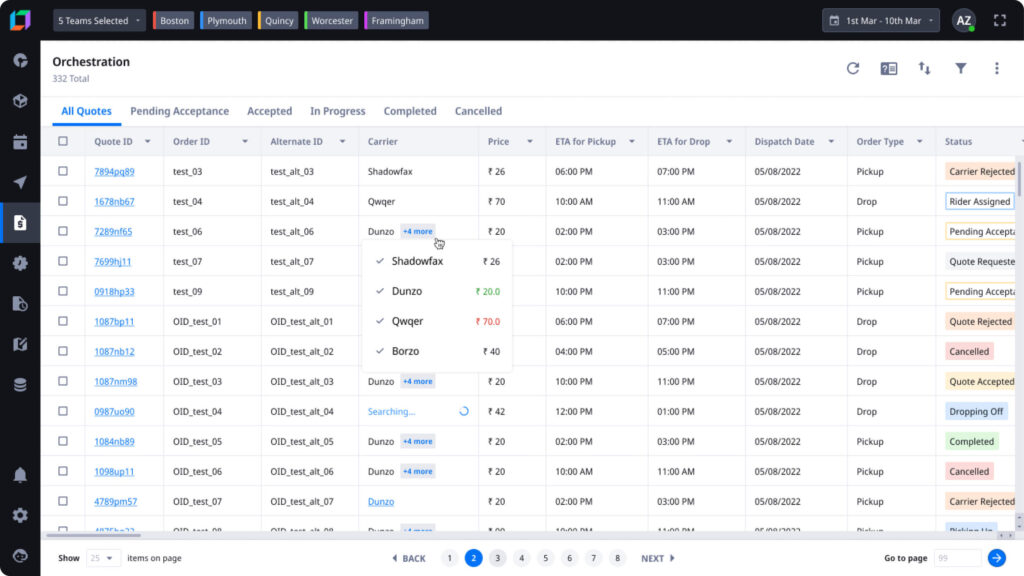Image resolution: width=1024 pixels, height=576 pixels.
Task: Click the navigation arrow icon in the sidebar
Action: 20,182
